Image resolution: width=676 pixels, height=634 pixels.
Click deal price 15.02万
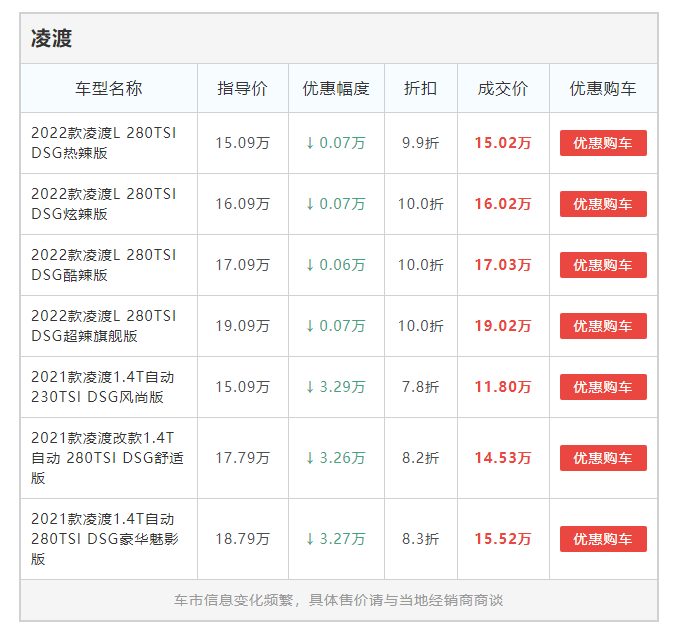[x=503, y=143]
